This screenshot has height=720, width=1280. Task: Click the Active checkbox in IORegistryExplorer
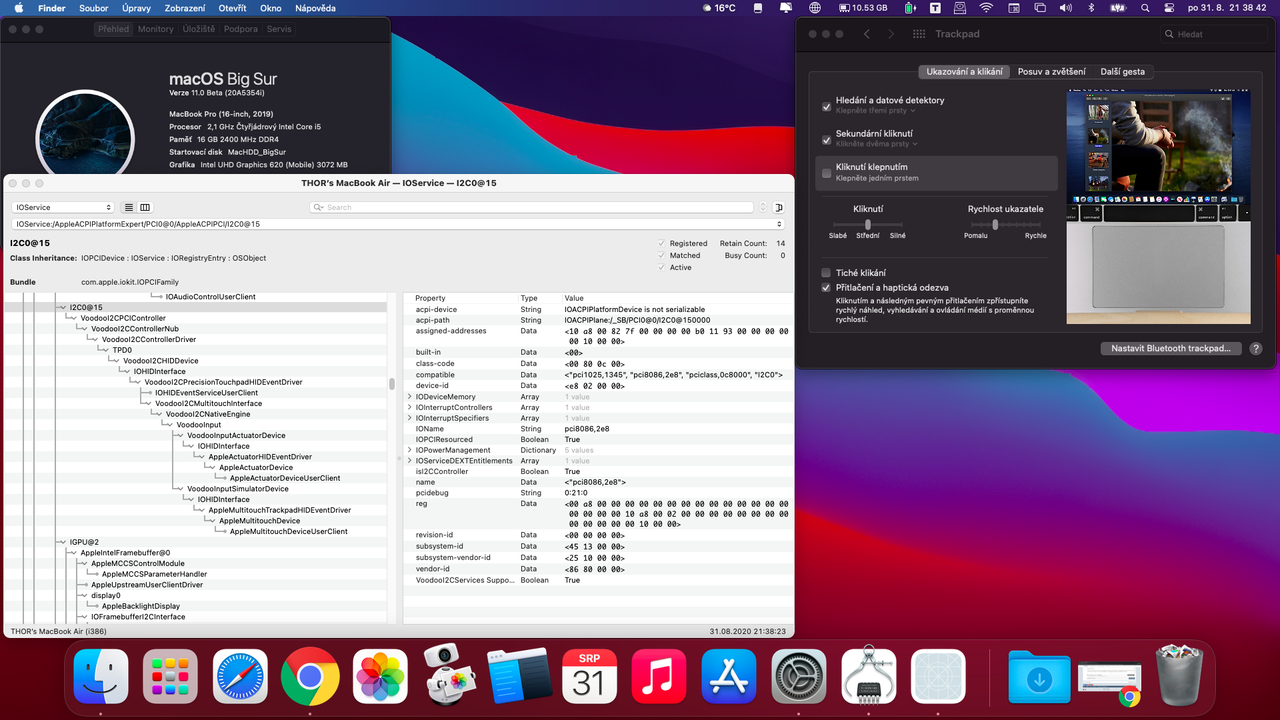pyautogui.click(x=661, y=267)
